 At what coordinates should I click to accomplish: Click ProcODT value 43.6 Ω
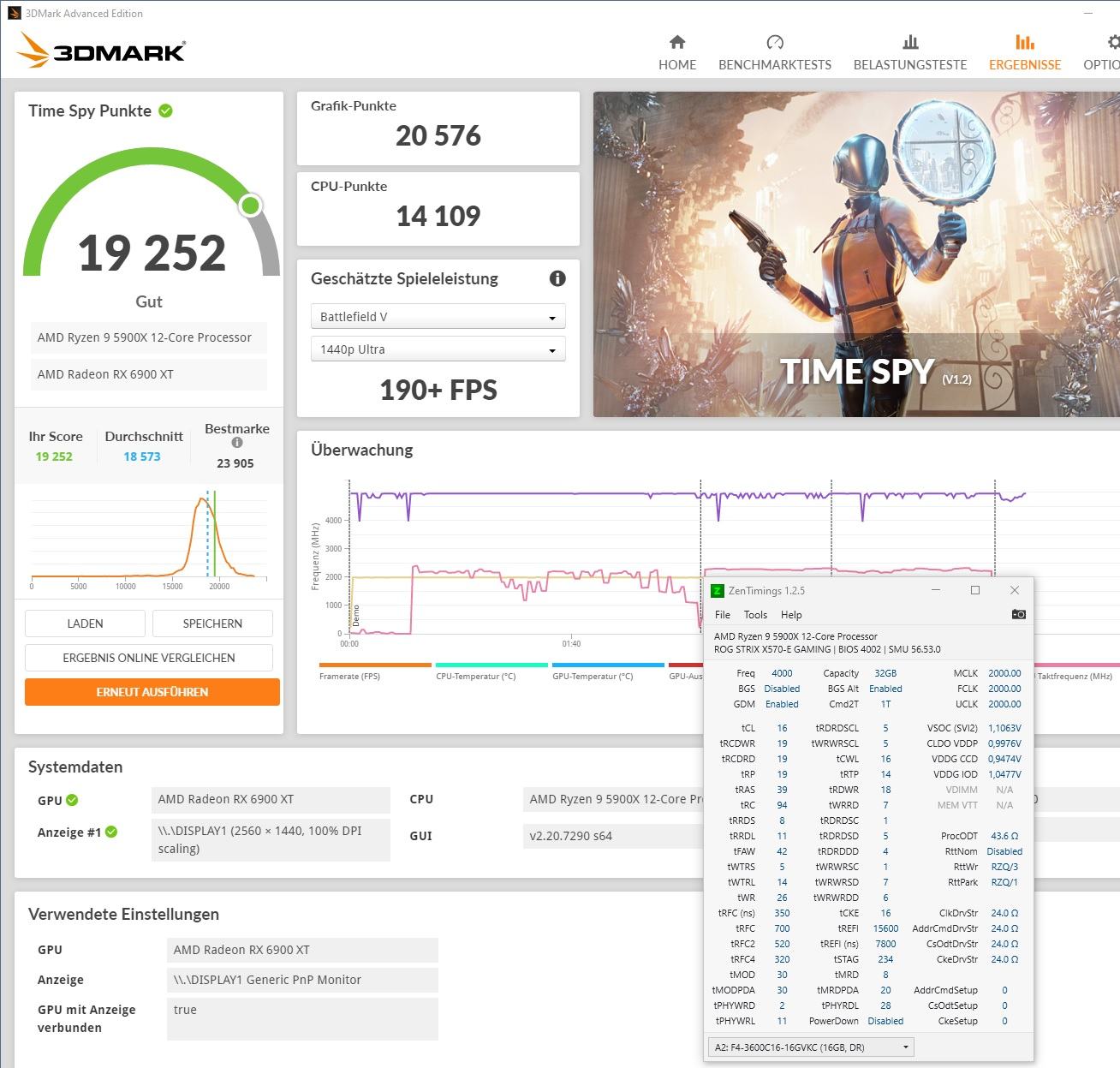tap(1004, 836)
